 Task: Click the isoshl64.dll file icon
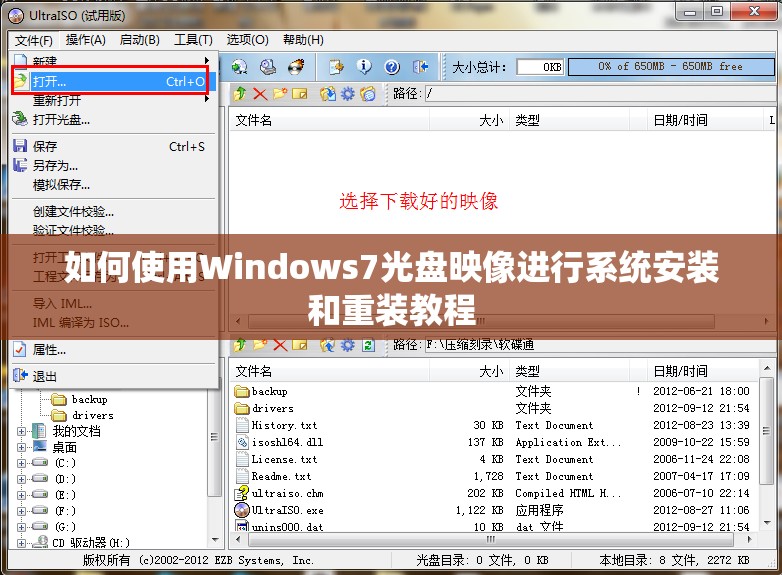242,442
